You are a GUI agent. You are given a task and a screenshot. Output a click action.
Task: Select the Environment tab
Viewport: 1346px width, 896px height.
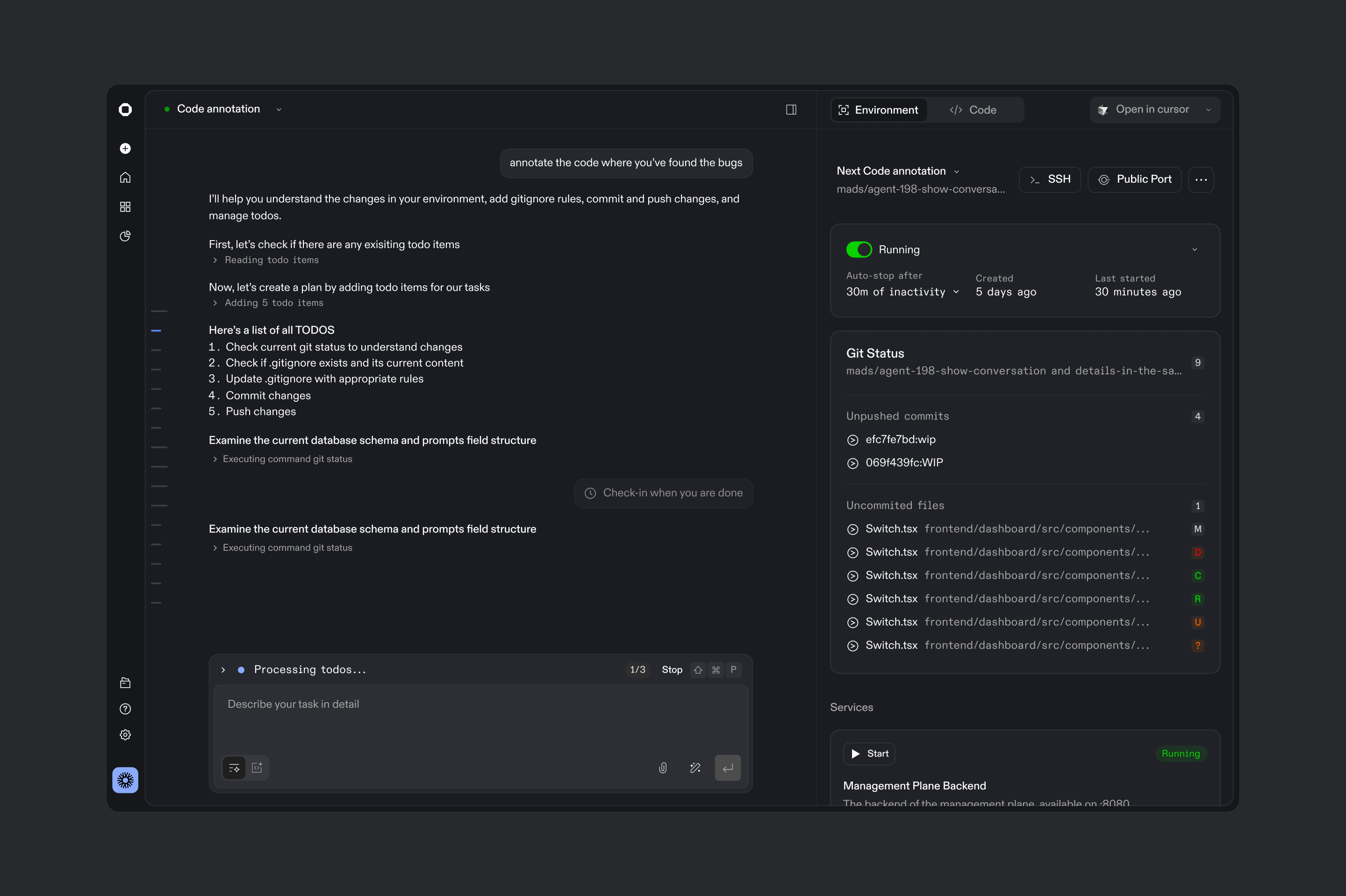(x=879, y=110)
